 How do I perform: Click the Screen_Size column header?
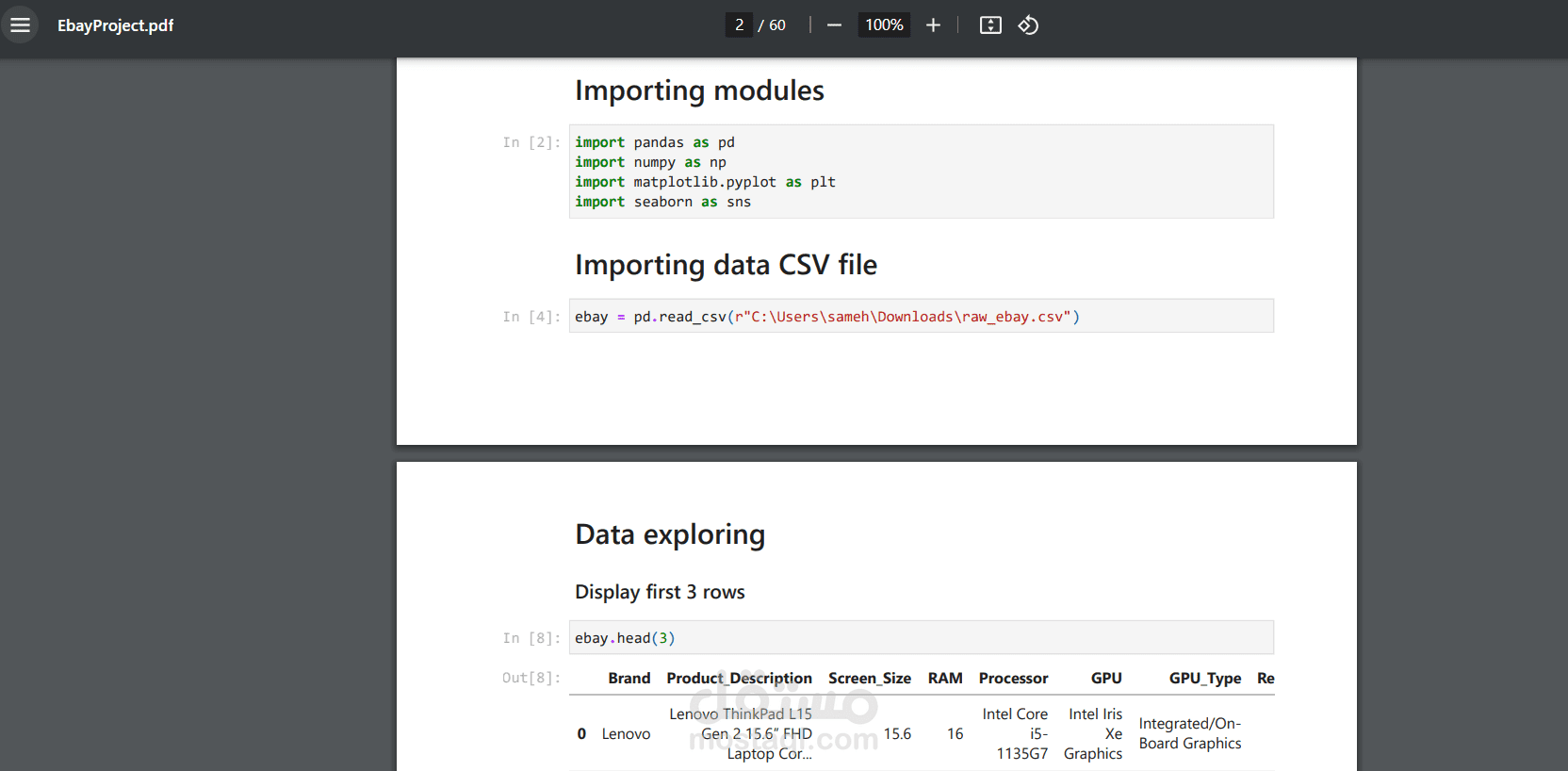point(869,679)
